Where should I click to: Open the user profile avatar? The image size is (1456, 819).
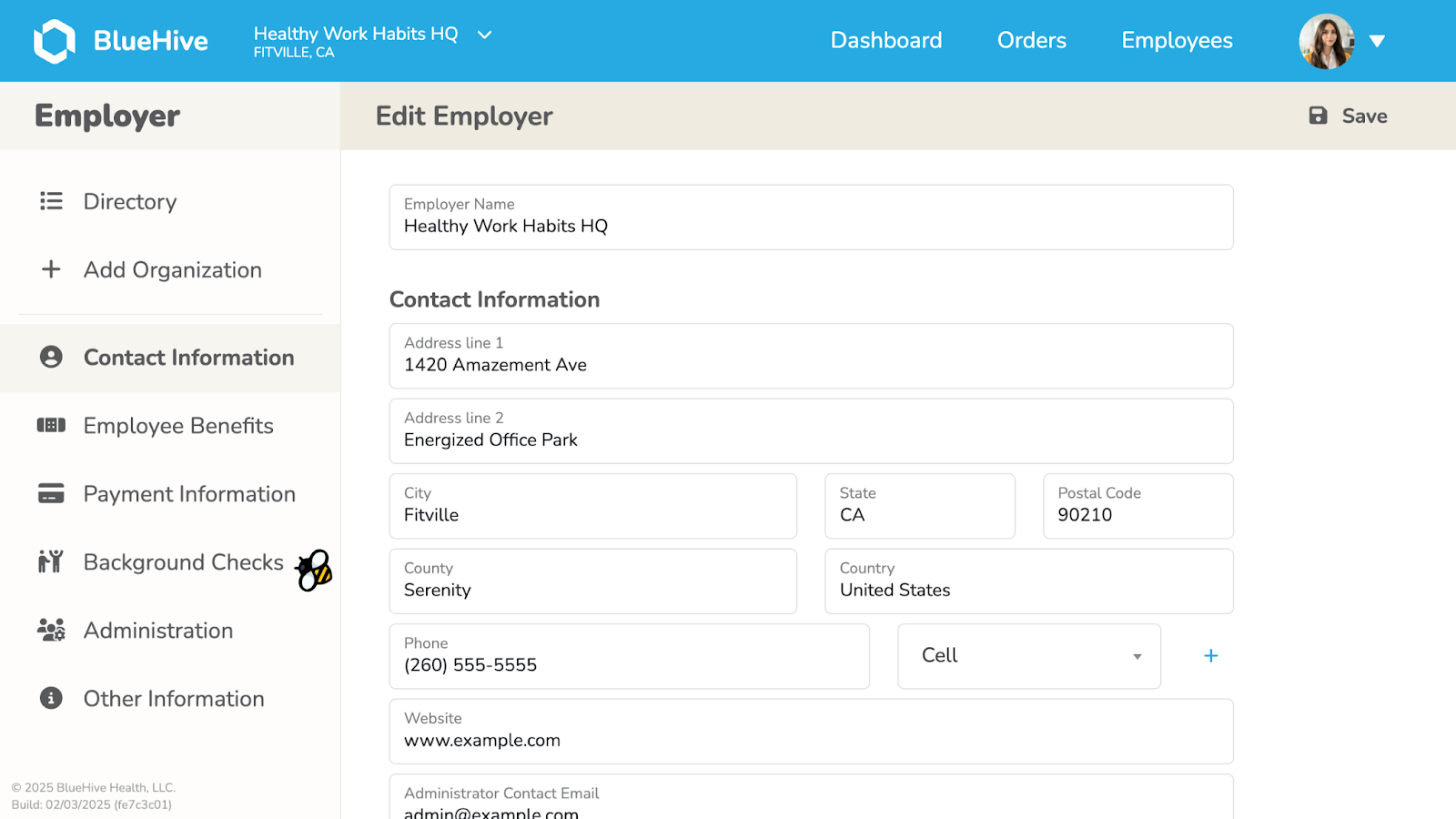click(1327, 41)
